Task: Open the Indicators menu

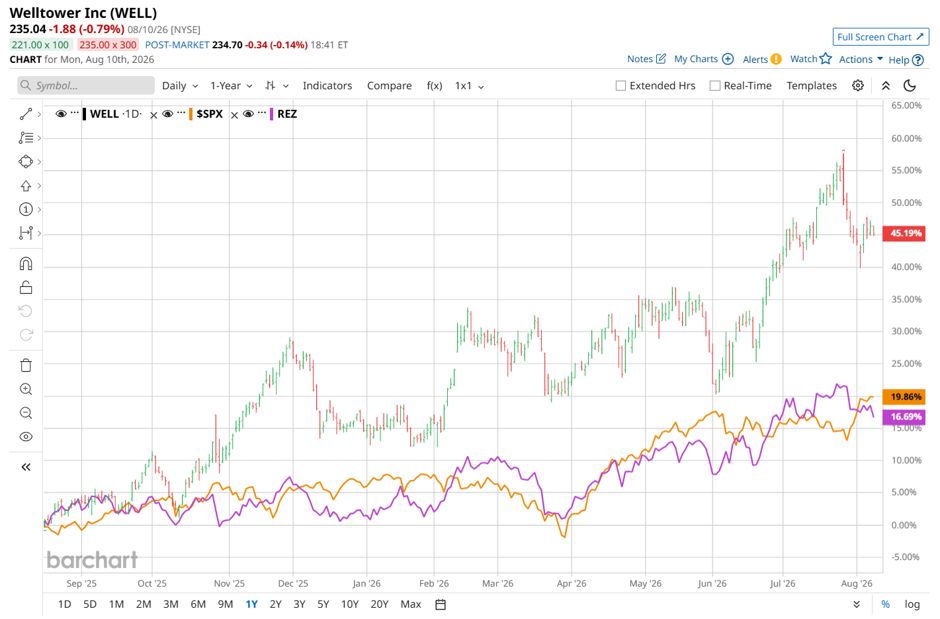Action: [x=327, y=86]
